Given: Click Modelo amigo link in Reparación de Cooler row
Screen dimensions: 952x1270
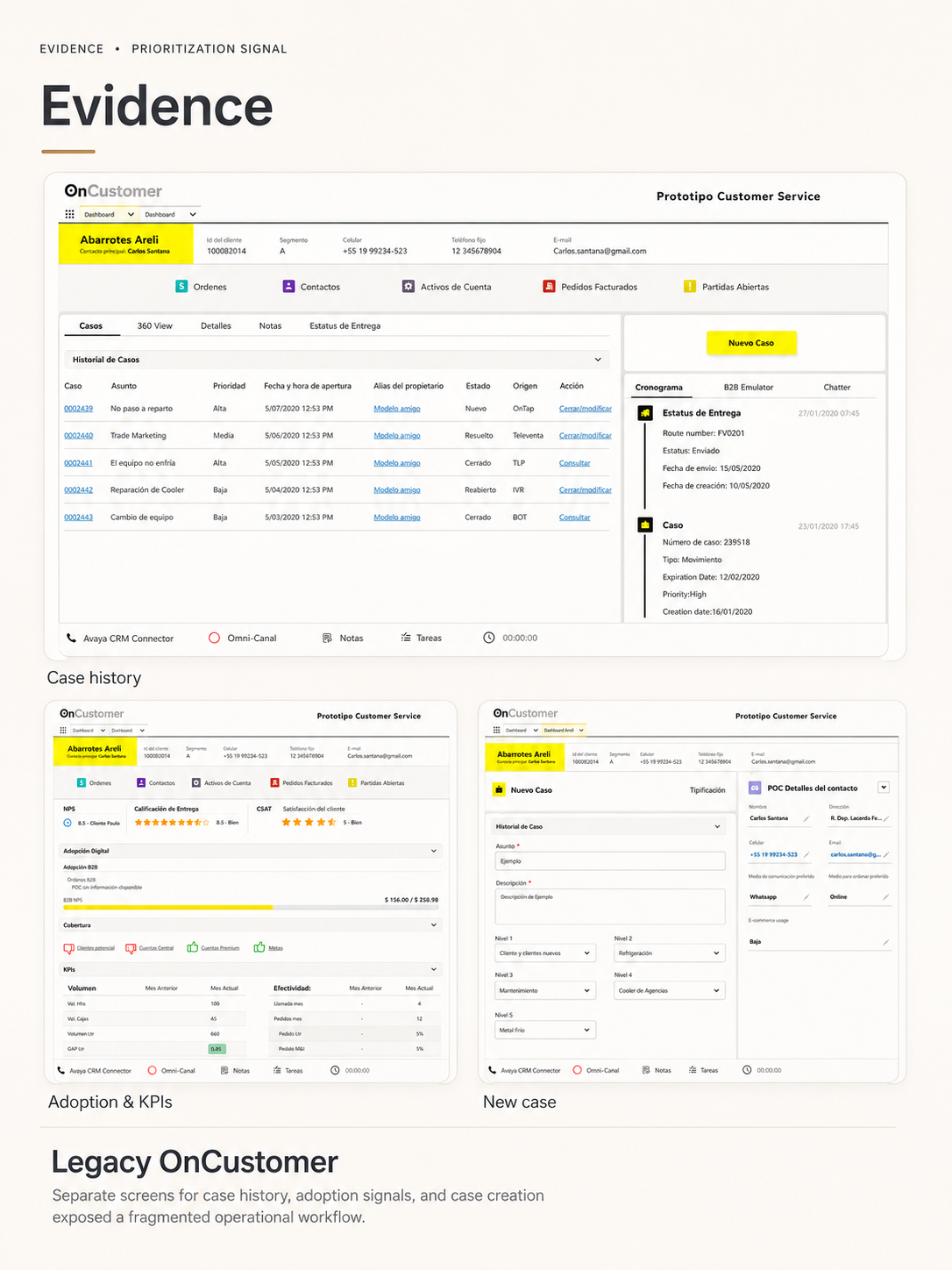Looking at the screenshot, I should (x=397, y=490).
